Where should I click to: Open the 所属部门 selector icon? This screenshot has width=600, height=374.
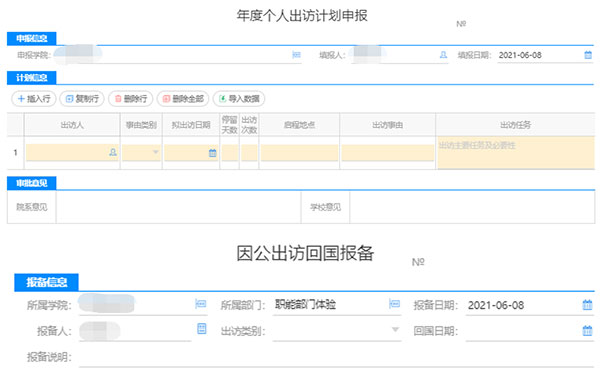click(394, 304)
